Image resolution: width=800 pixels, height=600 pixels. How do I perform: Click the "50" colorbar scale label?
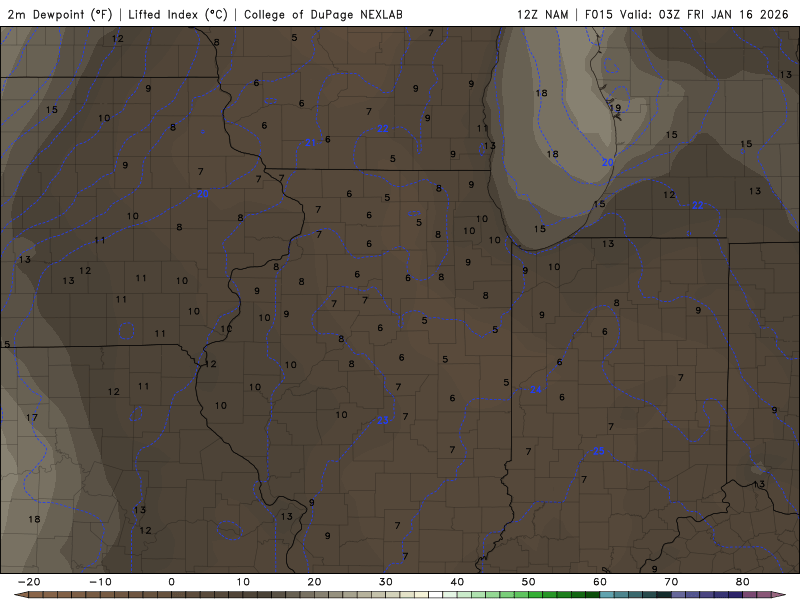[529, 582]
